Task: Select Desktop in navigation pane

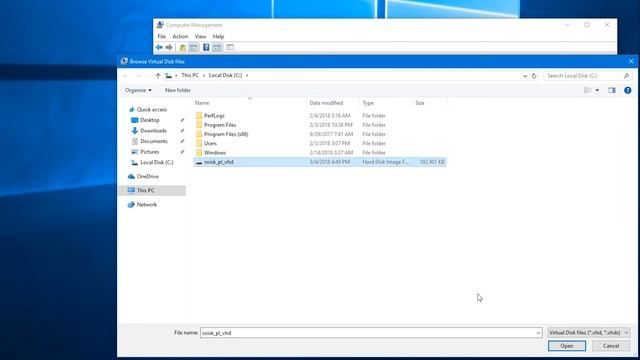Action: tap(146, 120)
